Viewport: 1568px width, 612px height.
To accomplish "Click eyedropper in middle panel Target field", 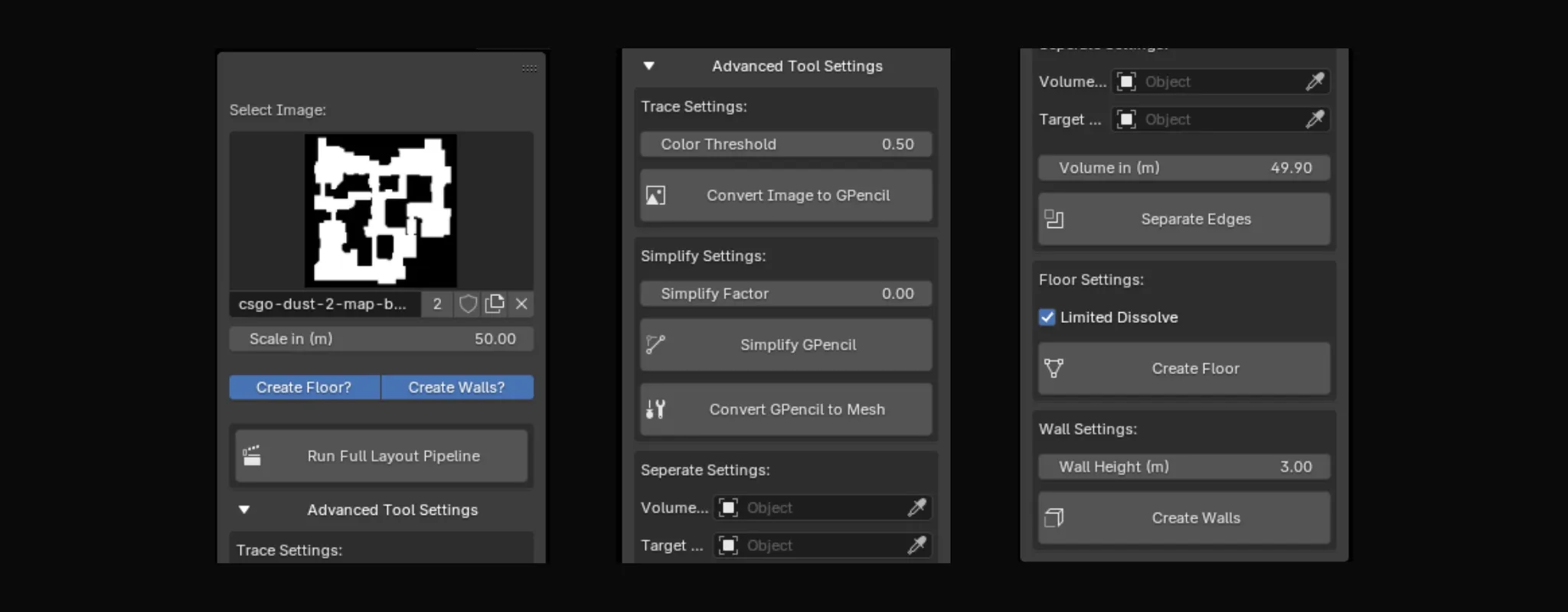I will [916, 545].
